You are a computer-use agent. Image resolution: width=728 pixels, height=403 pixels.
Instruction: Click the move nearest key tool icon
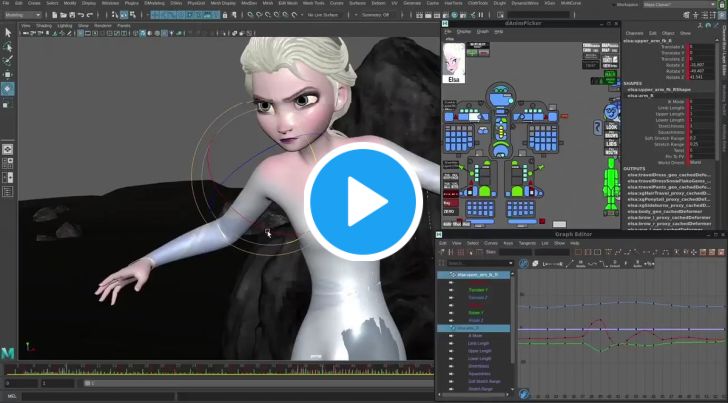point(442,252)
